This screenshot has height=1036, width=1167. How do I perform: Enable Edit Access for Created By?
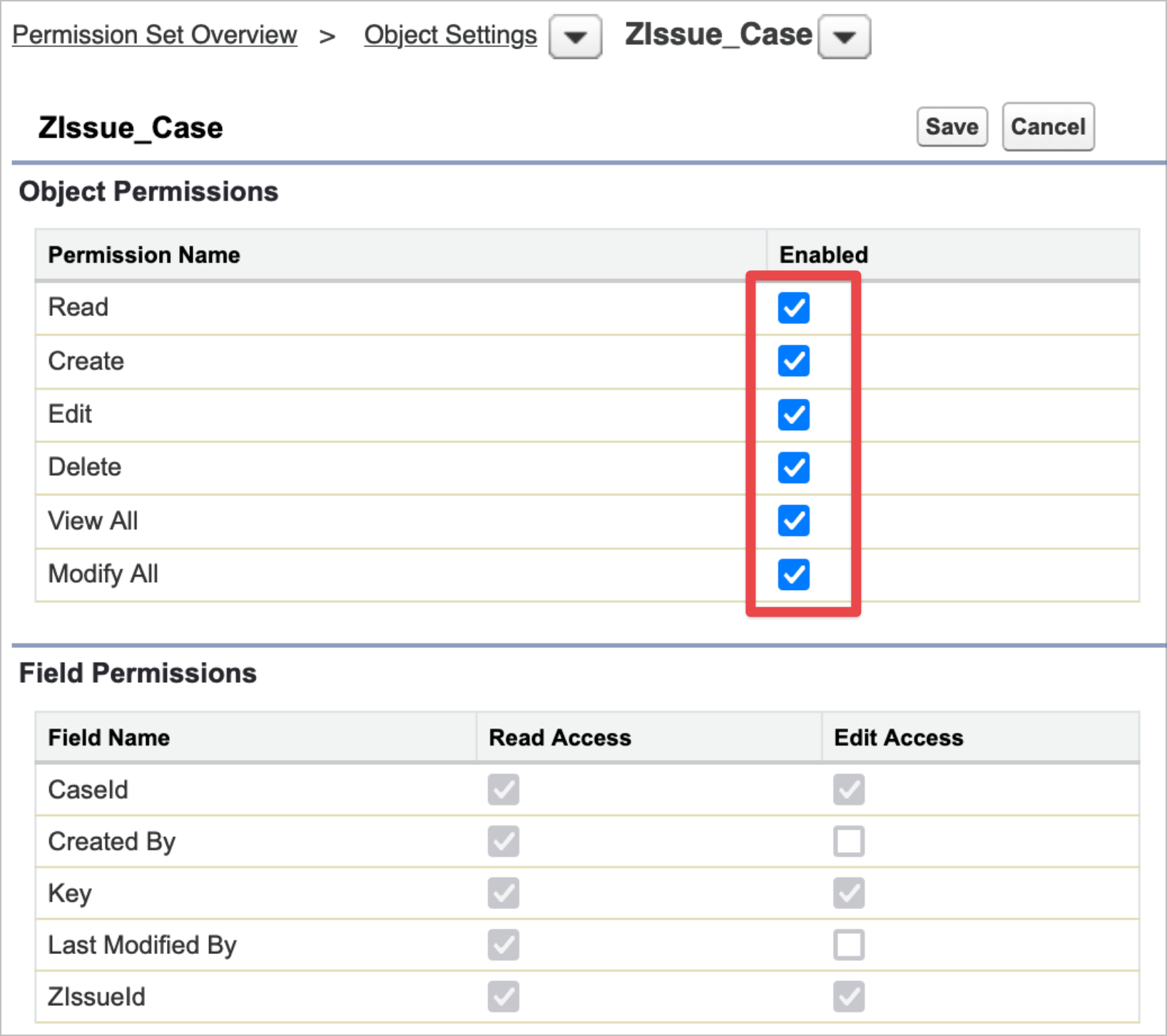pyautogui.click(x=848, y=841)
